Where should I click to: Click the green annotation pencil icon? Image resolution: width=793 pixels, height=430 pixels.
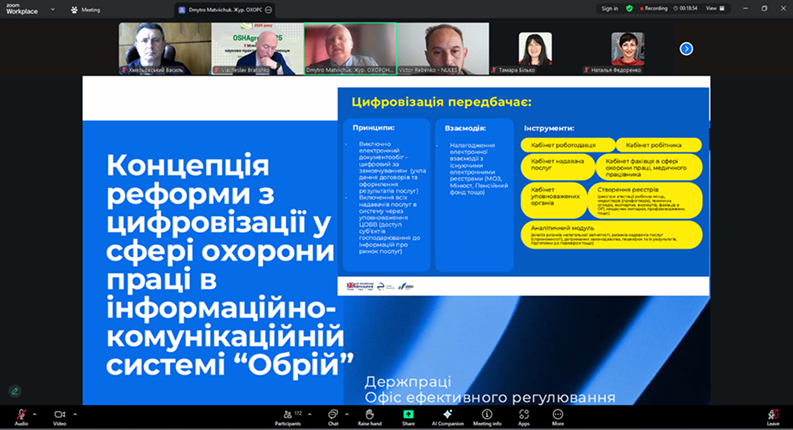point(15,391)
